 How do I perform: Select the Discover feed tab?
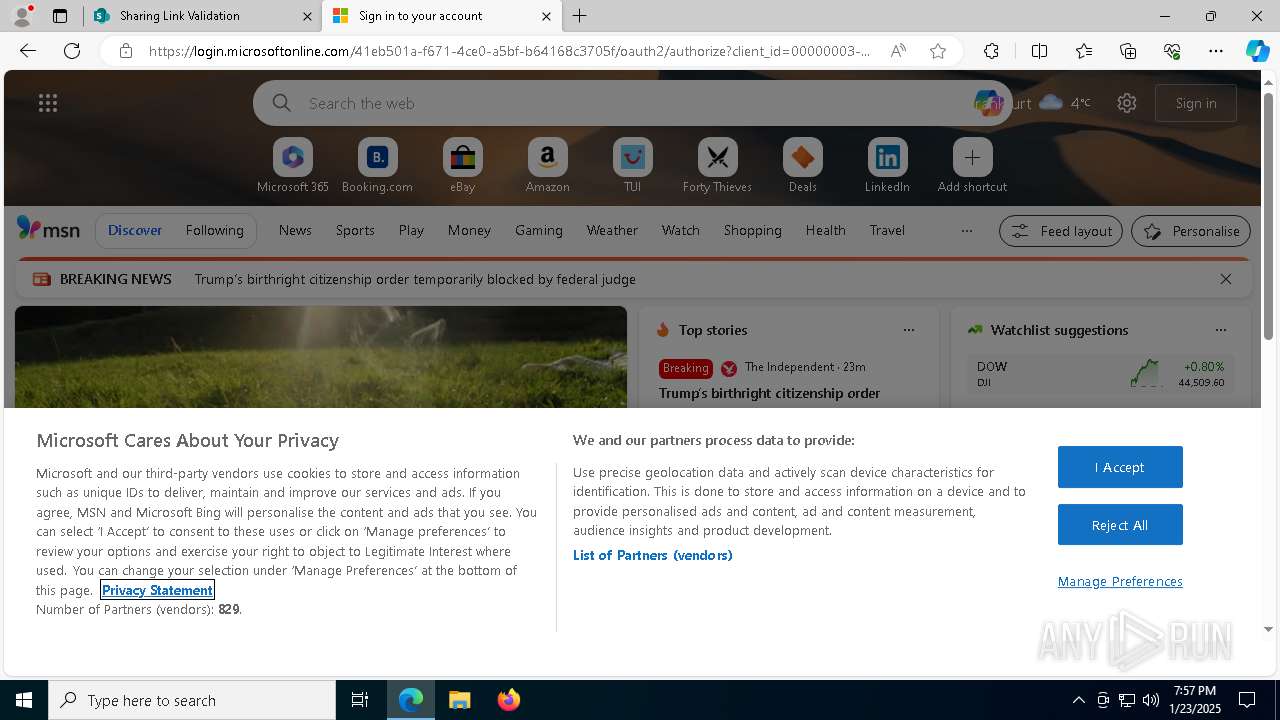tap(135, 230)
